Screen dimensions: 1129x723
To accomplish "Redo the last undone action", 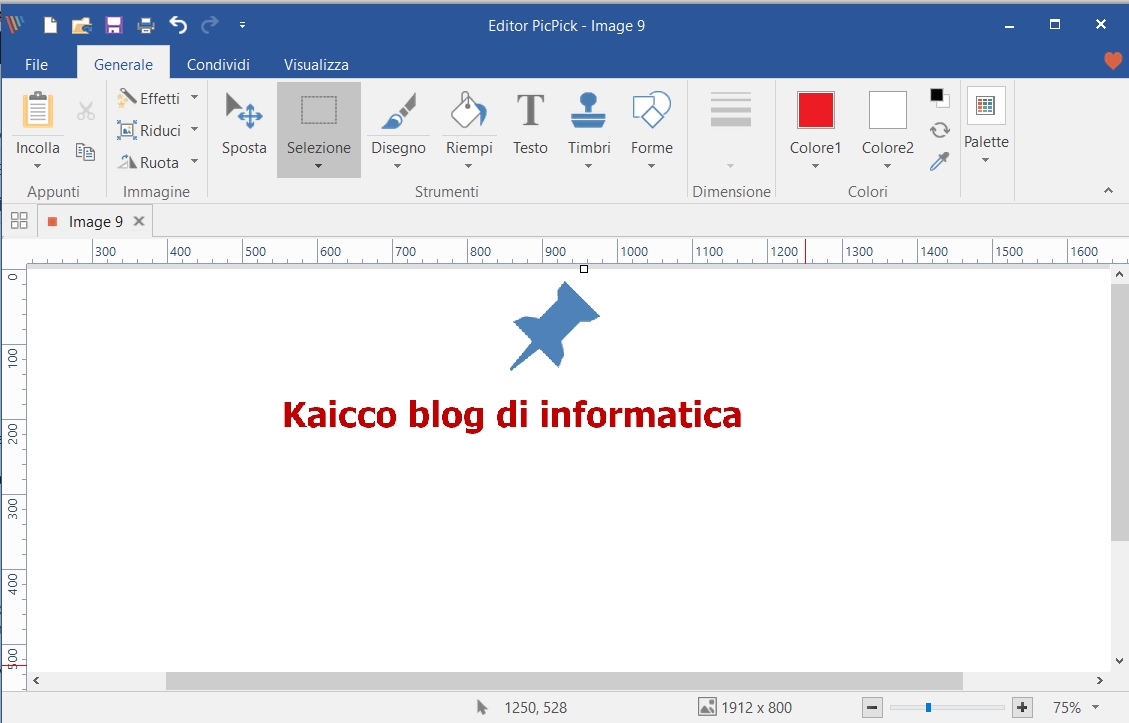I will pyautogui.click(x=210, y=25).
